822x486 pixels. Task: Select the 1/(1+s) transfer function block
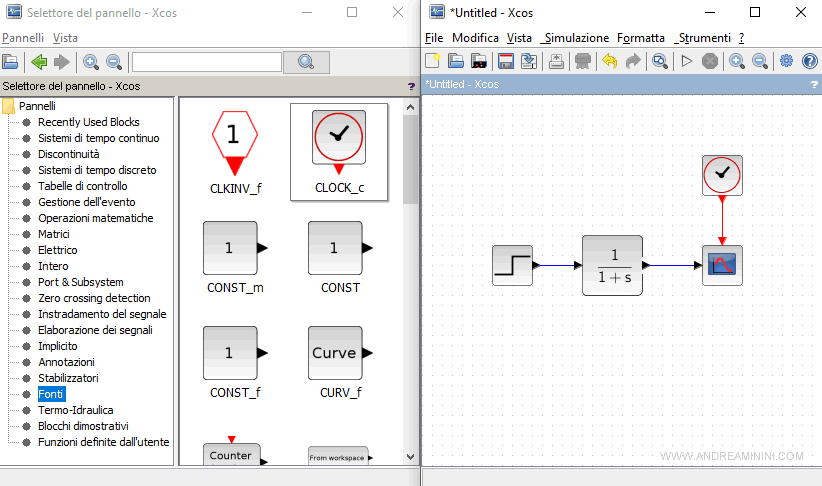(612, 265)
